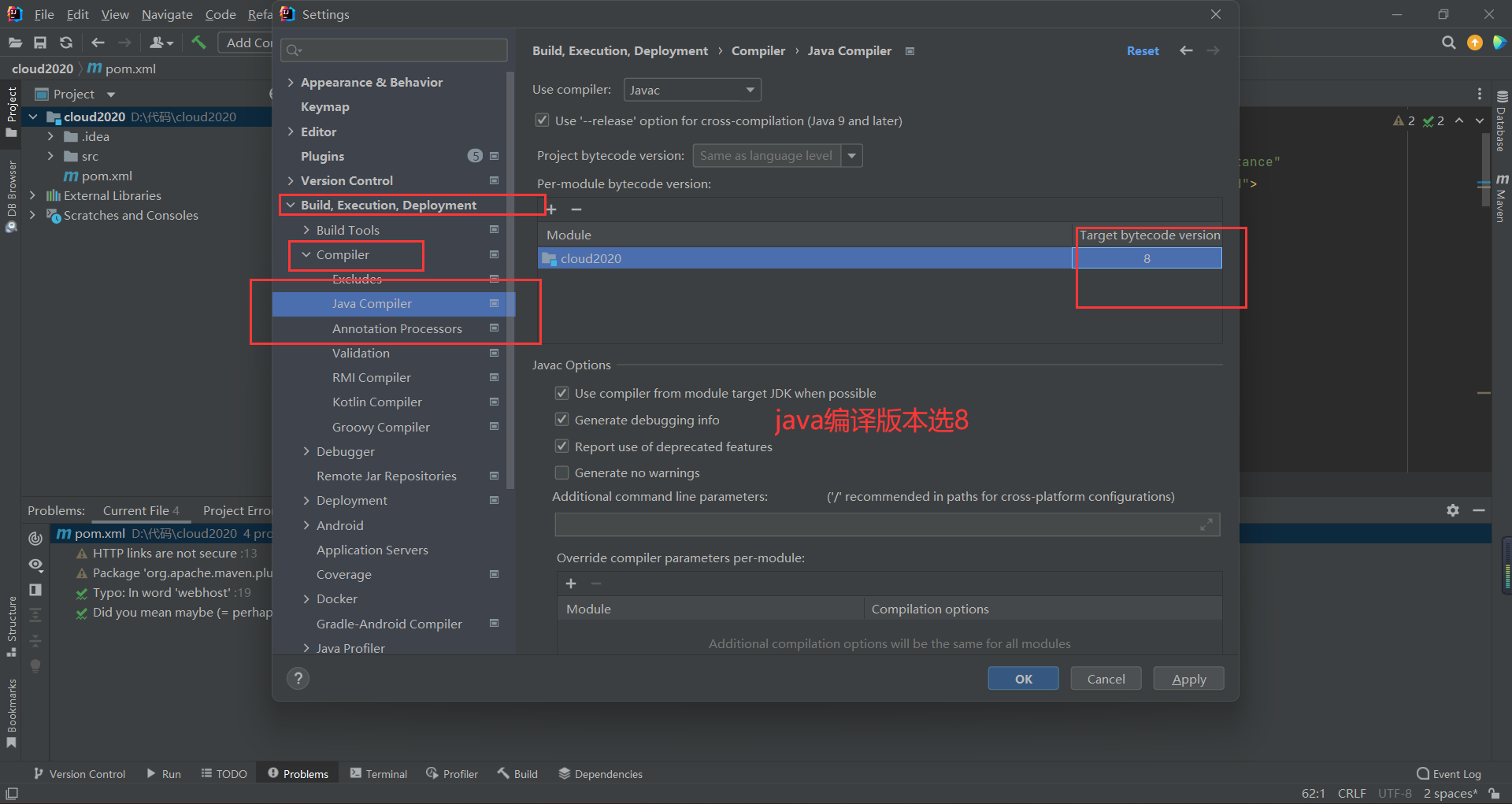Toggle Use compiler from module target JDK

coord(561,393)
